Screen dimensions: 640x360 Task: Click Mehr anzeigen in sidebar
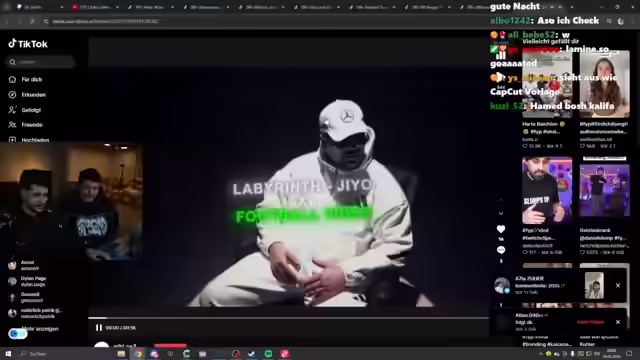click(x=40, y=329)
